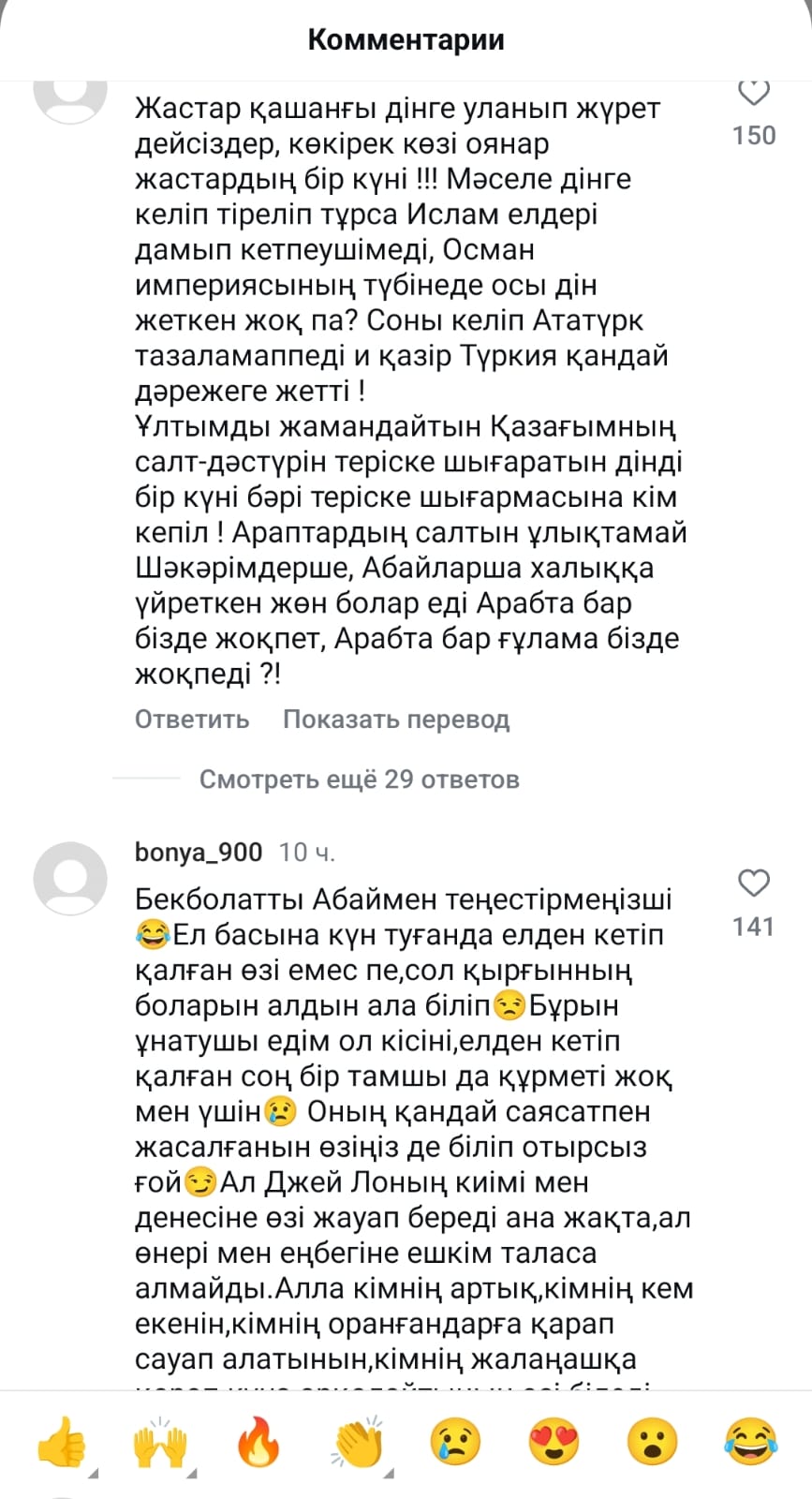This screenshot has height=1499, width=812.
Task: Tap the thumbs up emoji reaction
Action: 63,1442
